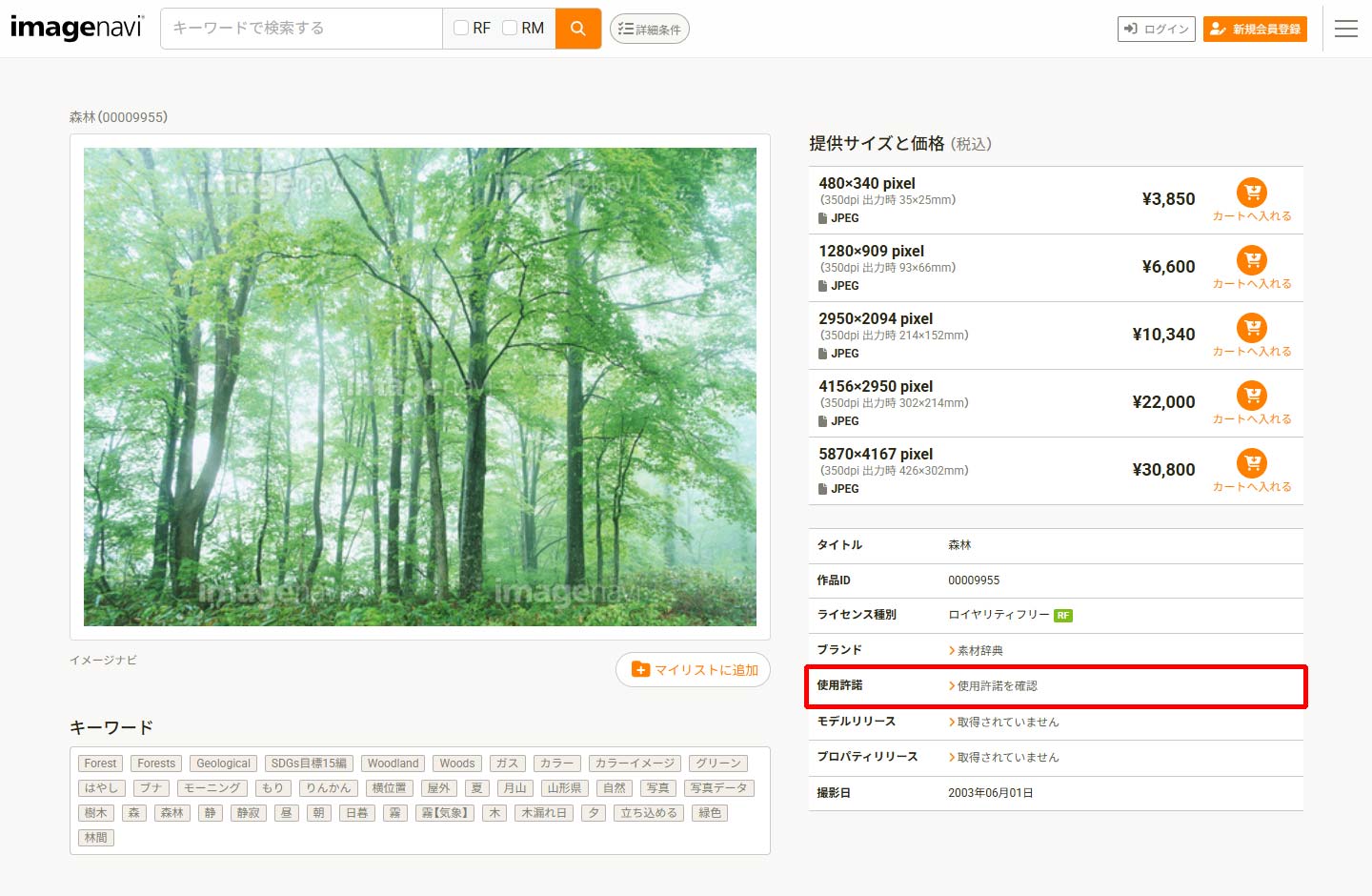The image size is (1372, 896).
Task: Enable the RF checkbox filter
Action: click(x=462, y=29)
